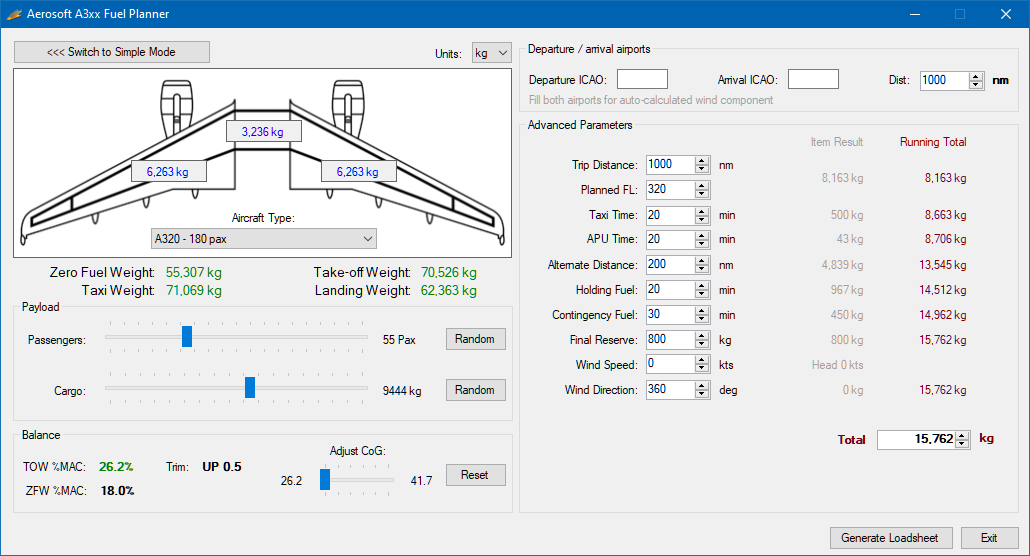This screenshot has width=1030, height=556.
Task: Increase APU Time with up arrow
Action: pos(702,236)
